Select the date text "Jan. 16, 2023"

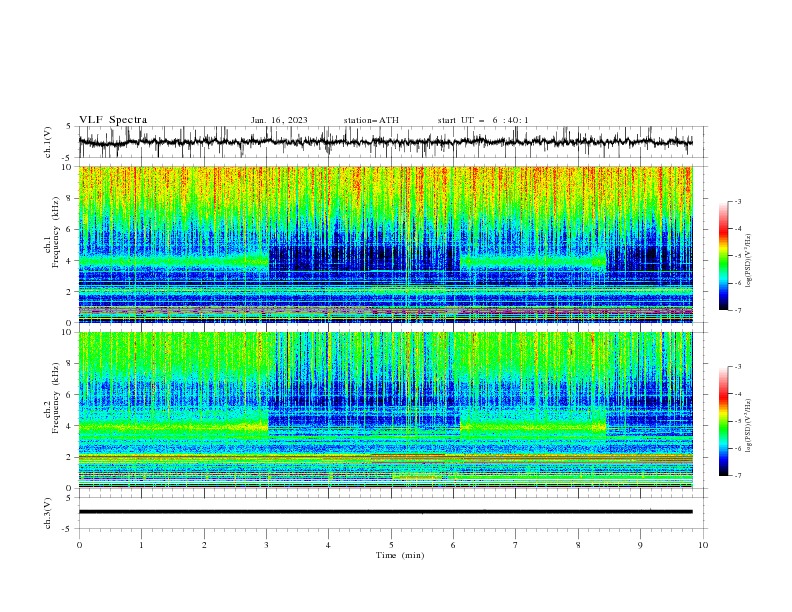(x=279, y=120)
